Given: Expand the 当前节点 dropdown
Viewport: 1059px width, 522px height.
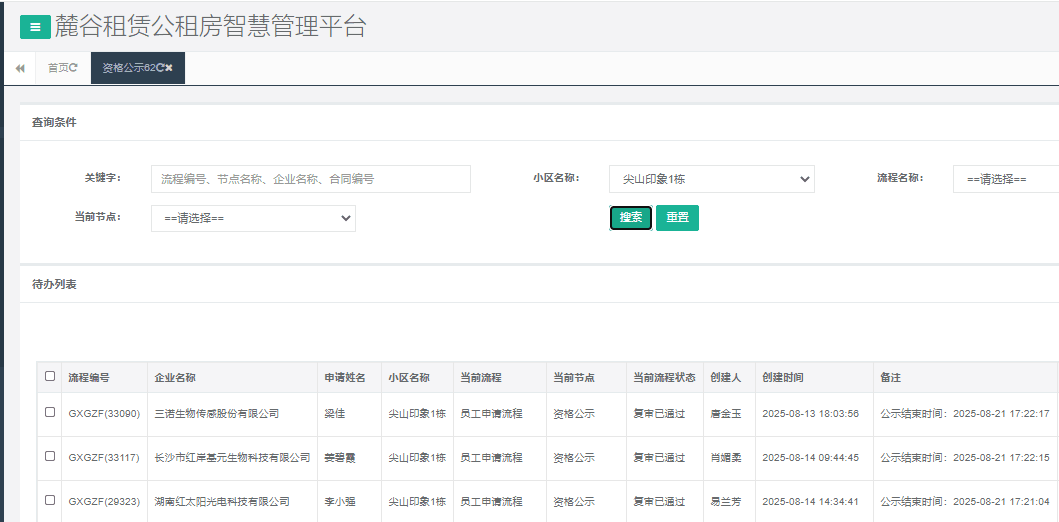Looking at the screenshot, I should [x=253, y=218].
